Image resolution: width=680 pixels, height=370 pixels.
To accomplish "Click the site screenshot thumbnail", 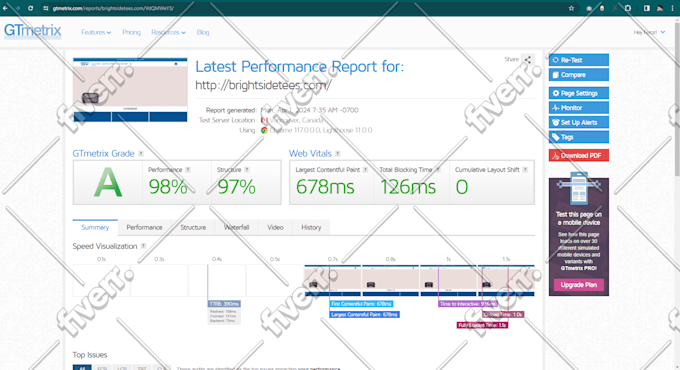I will (130, 89).
